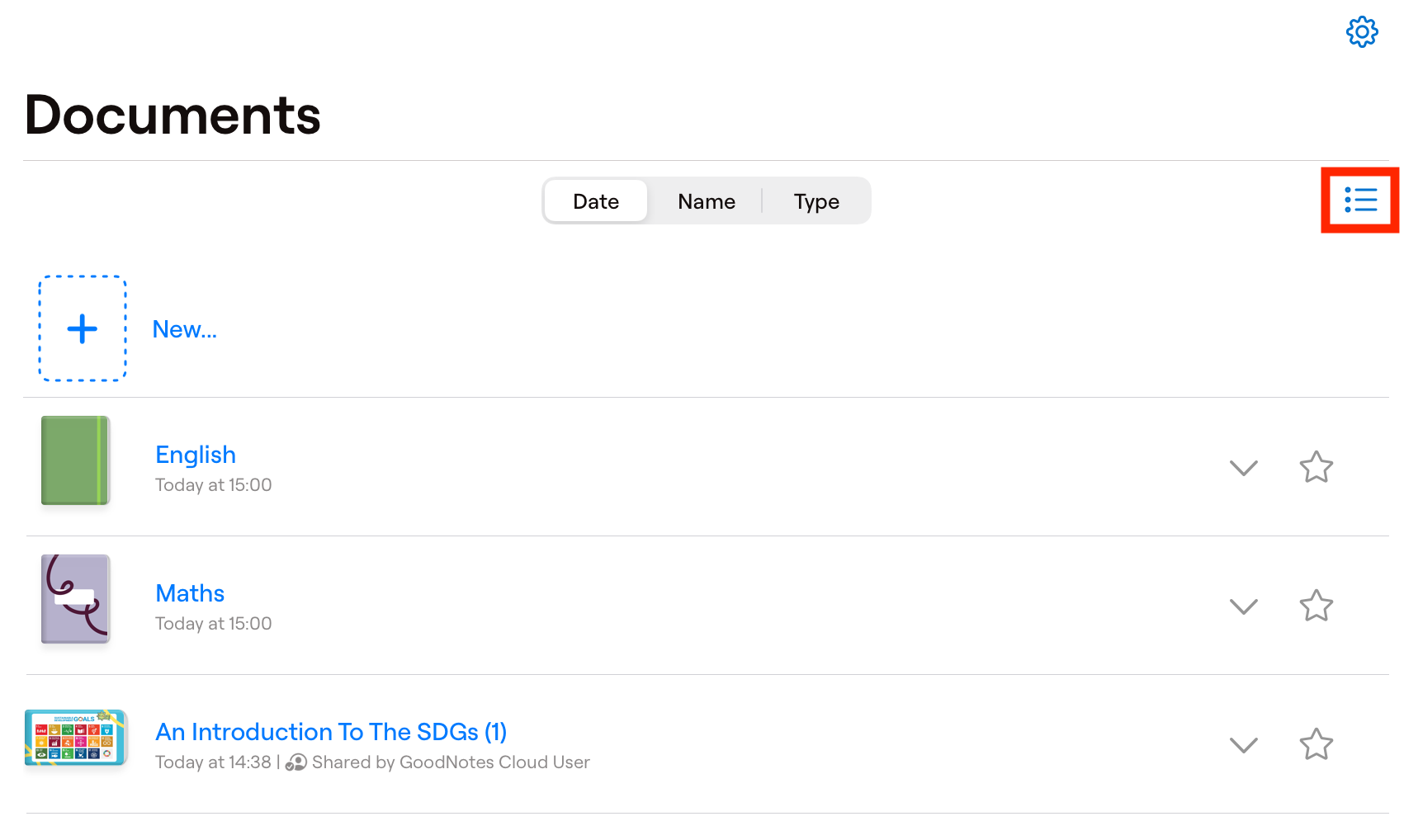Image resolution: width=1404 pixels, height=840 pixels.
Task: Click the purple Maths notebook cover
Action: [x=75, y=599]
